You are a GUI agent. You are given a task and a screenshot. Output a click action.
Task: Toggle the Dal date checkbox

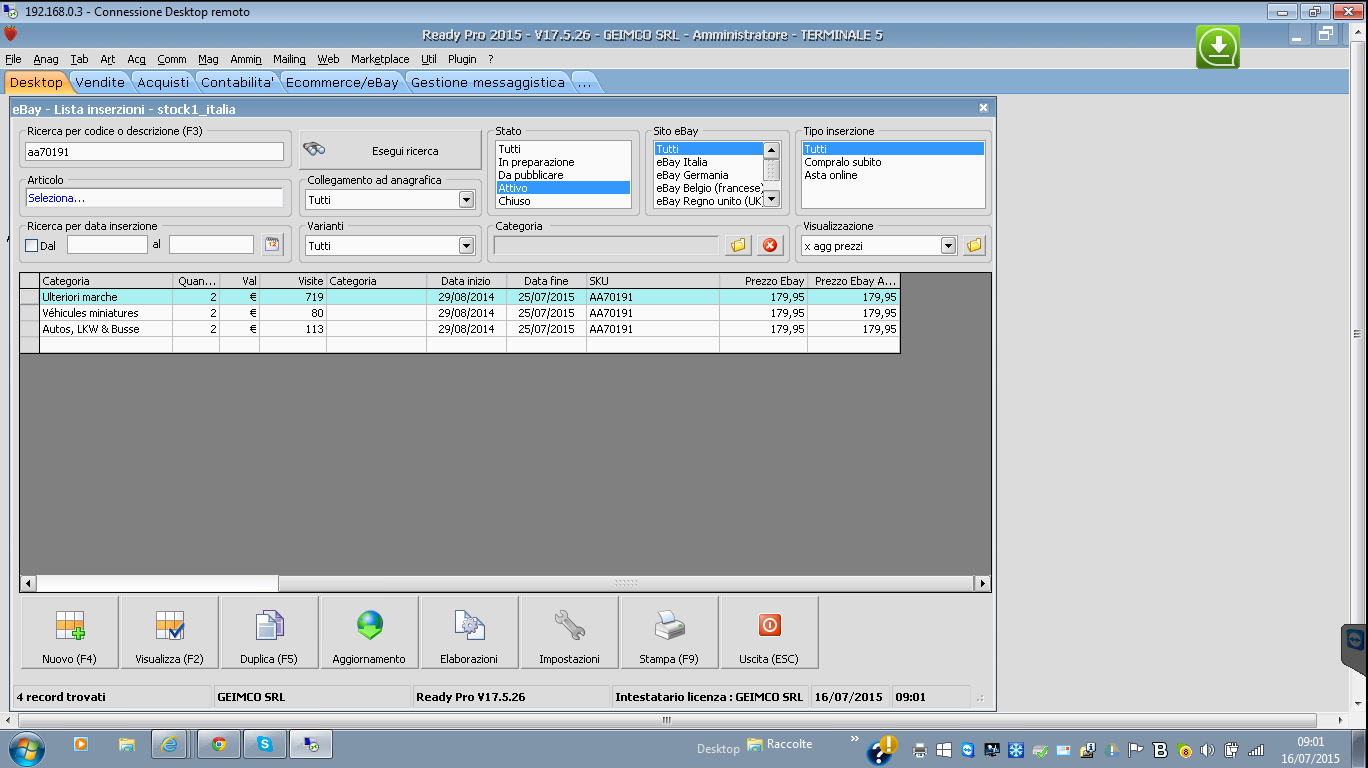point(31,246)
